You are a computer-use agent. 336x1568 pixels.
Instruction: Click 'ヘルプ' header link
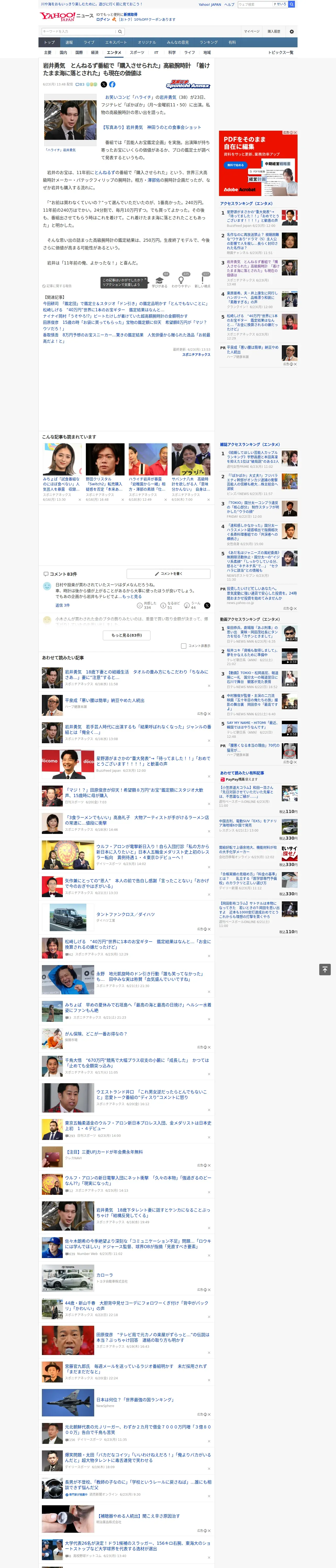pyautogui.click(x=229, y=4)
